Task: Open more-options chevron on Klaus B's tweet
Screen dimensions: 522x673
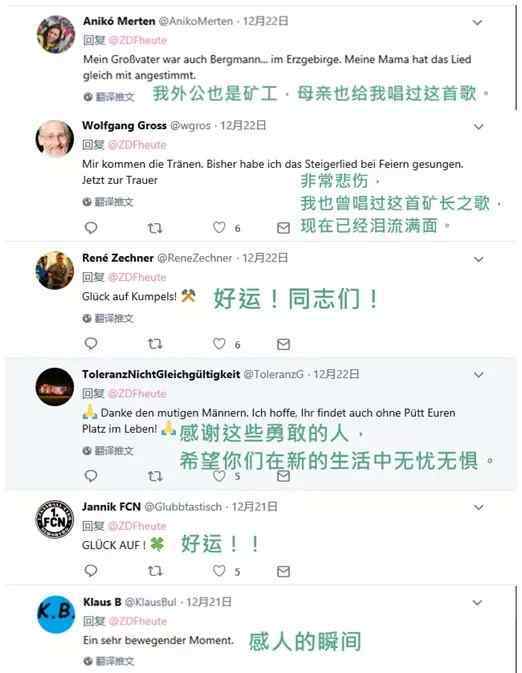Action: [x=478, y=603]
